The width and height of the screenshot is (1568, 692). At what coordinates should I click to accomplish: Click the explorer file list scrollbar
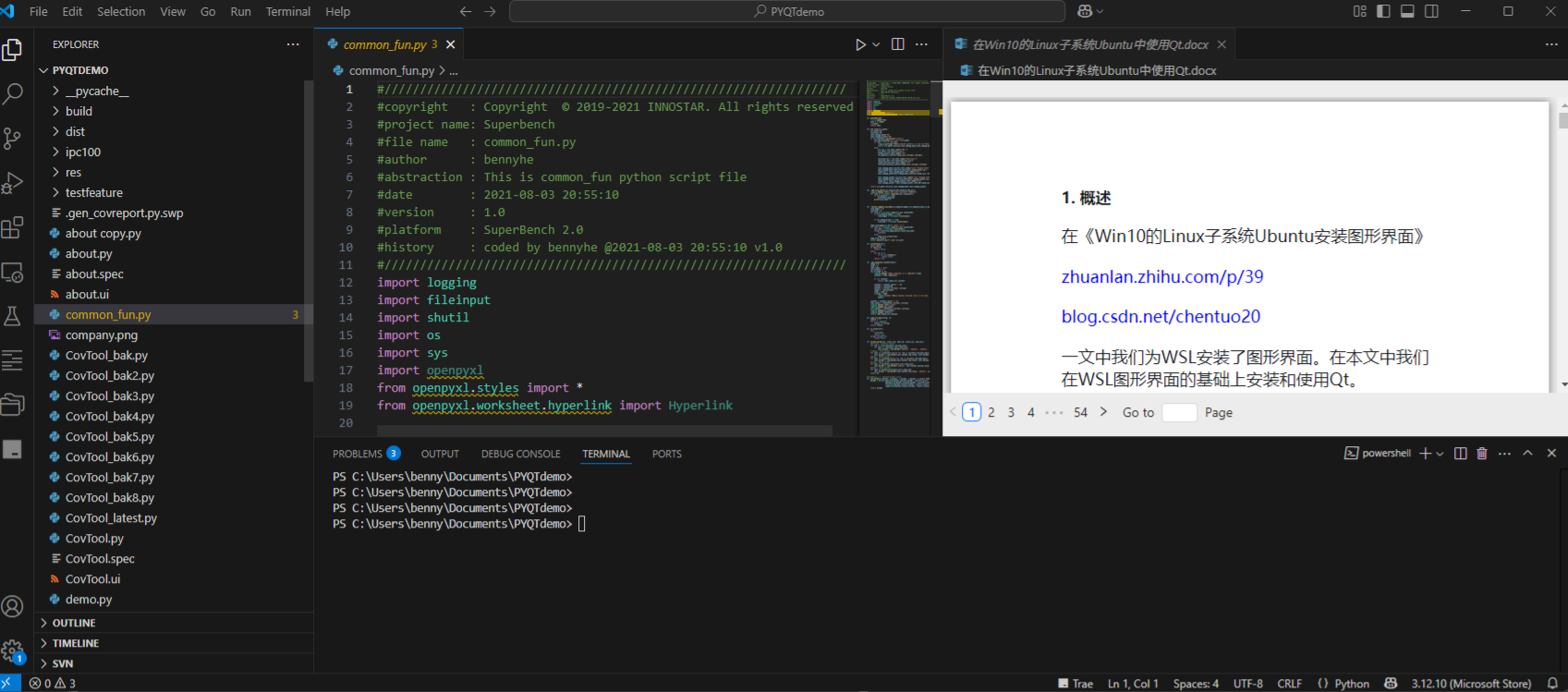point(309,231)
